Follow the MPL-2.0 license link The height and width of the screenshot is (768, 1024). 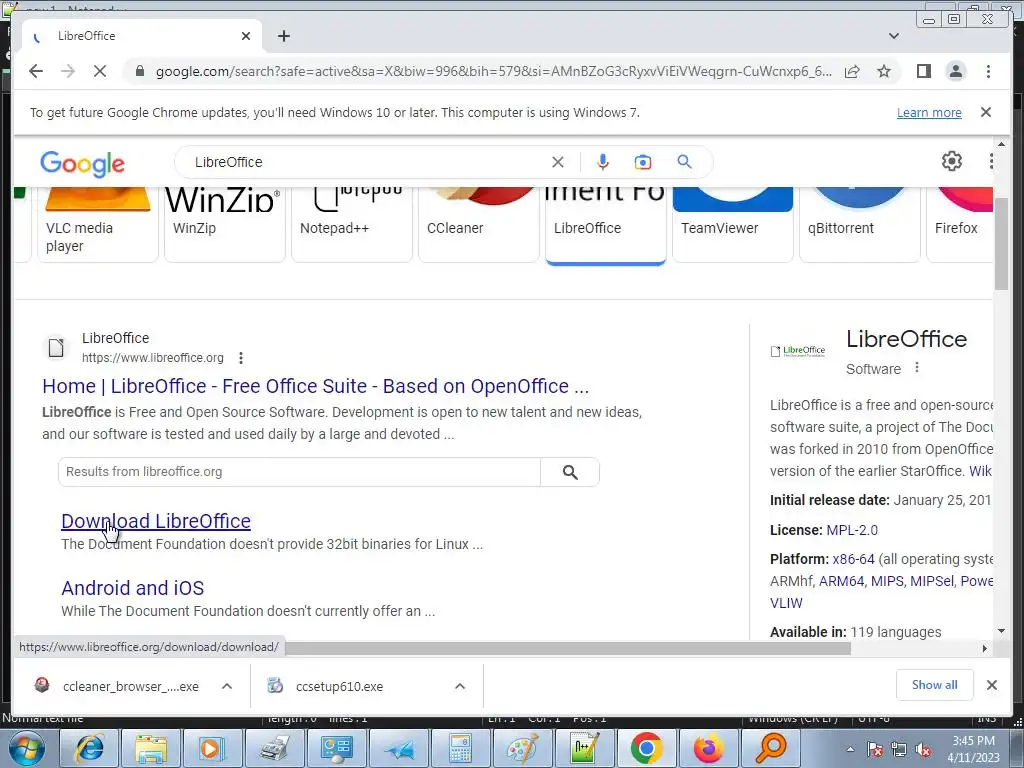click(852, 530)
